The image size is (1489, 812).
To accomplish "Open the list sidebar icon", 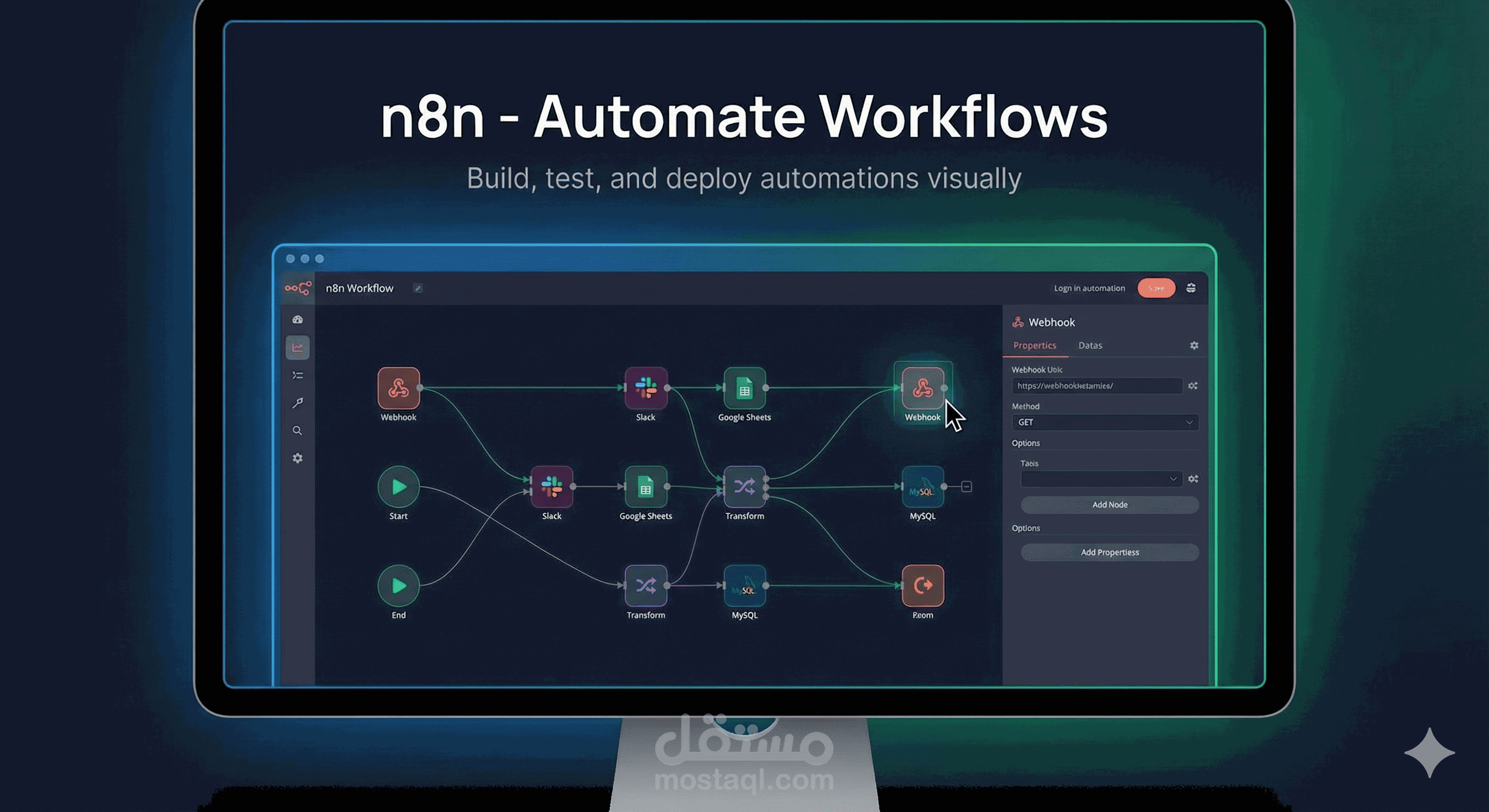I will point(298,376).
